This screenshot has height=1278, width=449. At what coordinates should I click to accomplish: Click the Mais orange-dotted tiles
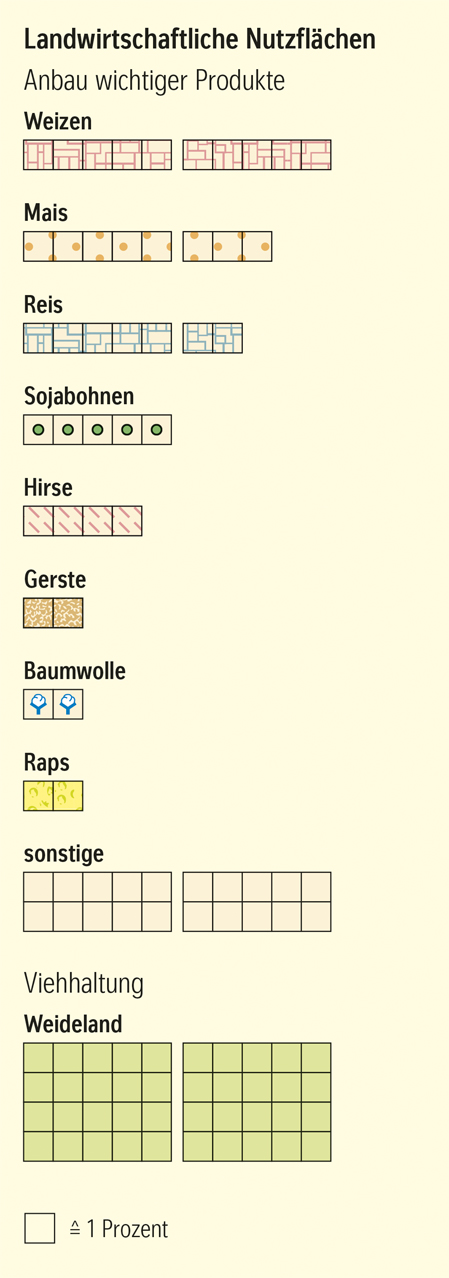point(147,246)
